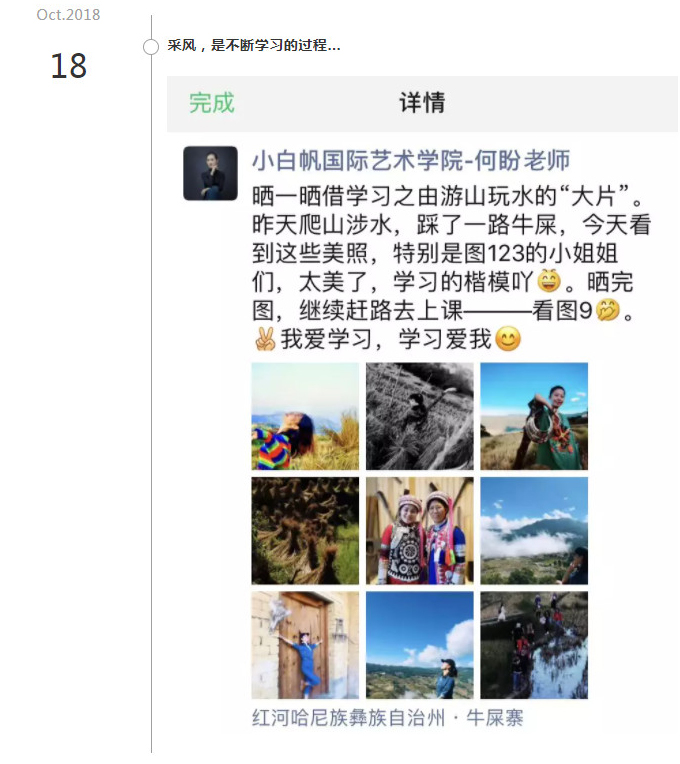Click the victory hand emoji
The image size is (680, 764).
265,339
